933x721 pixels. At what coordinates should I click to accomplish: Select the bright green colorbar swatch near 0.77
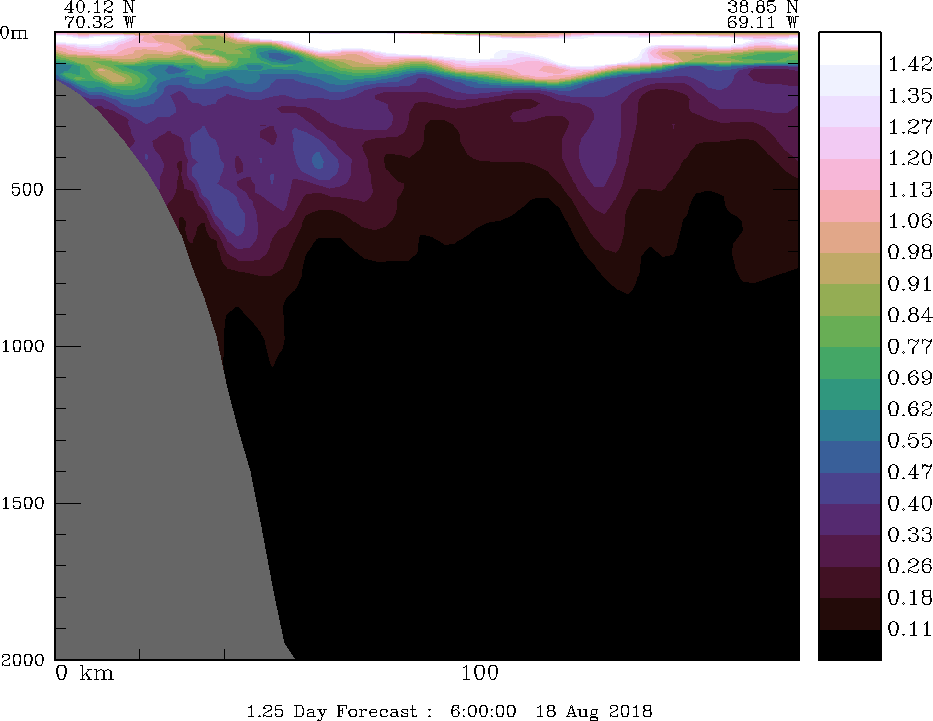850,331
